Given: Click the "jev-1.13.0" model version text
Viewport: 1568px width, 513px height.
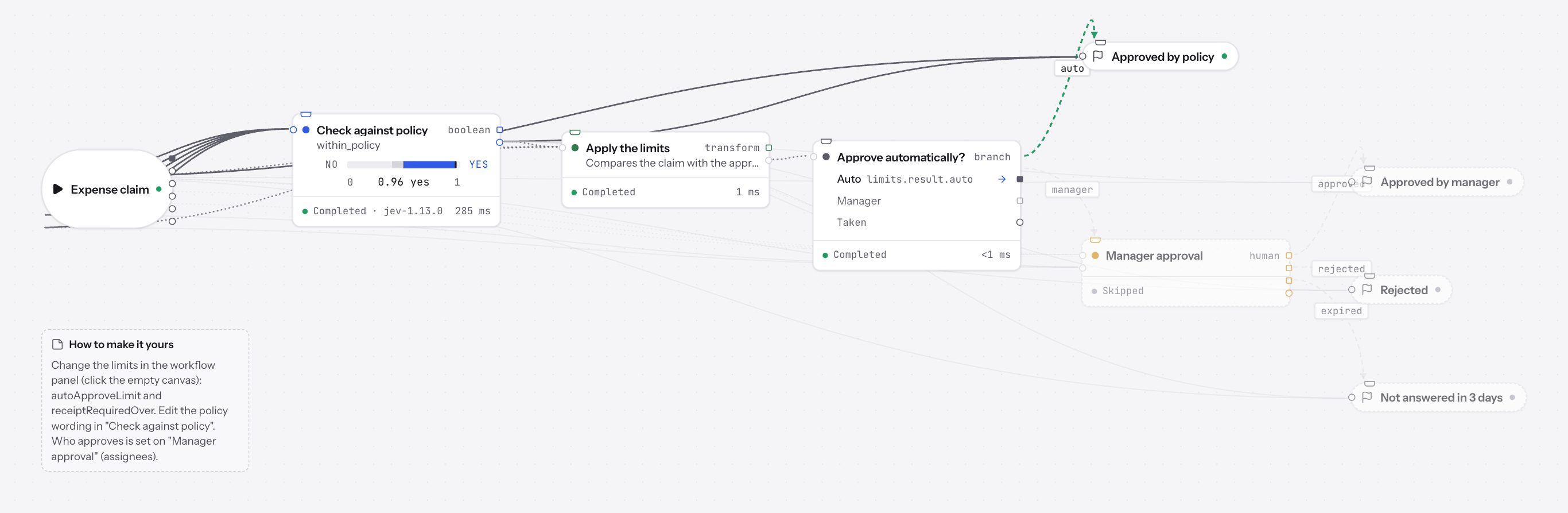Looking at the screenshot, I should [413, 211].
